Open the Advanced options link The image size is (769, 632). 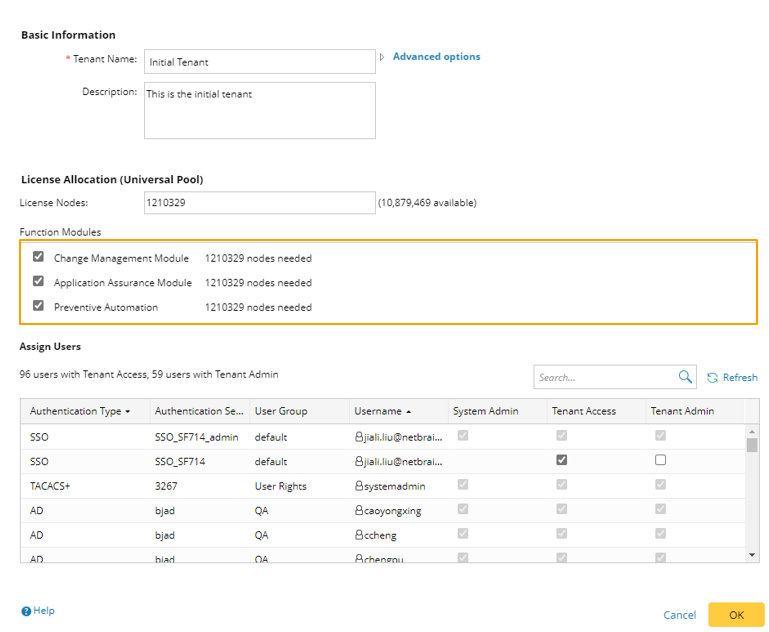[x=436, y=57]
